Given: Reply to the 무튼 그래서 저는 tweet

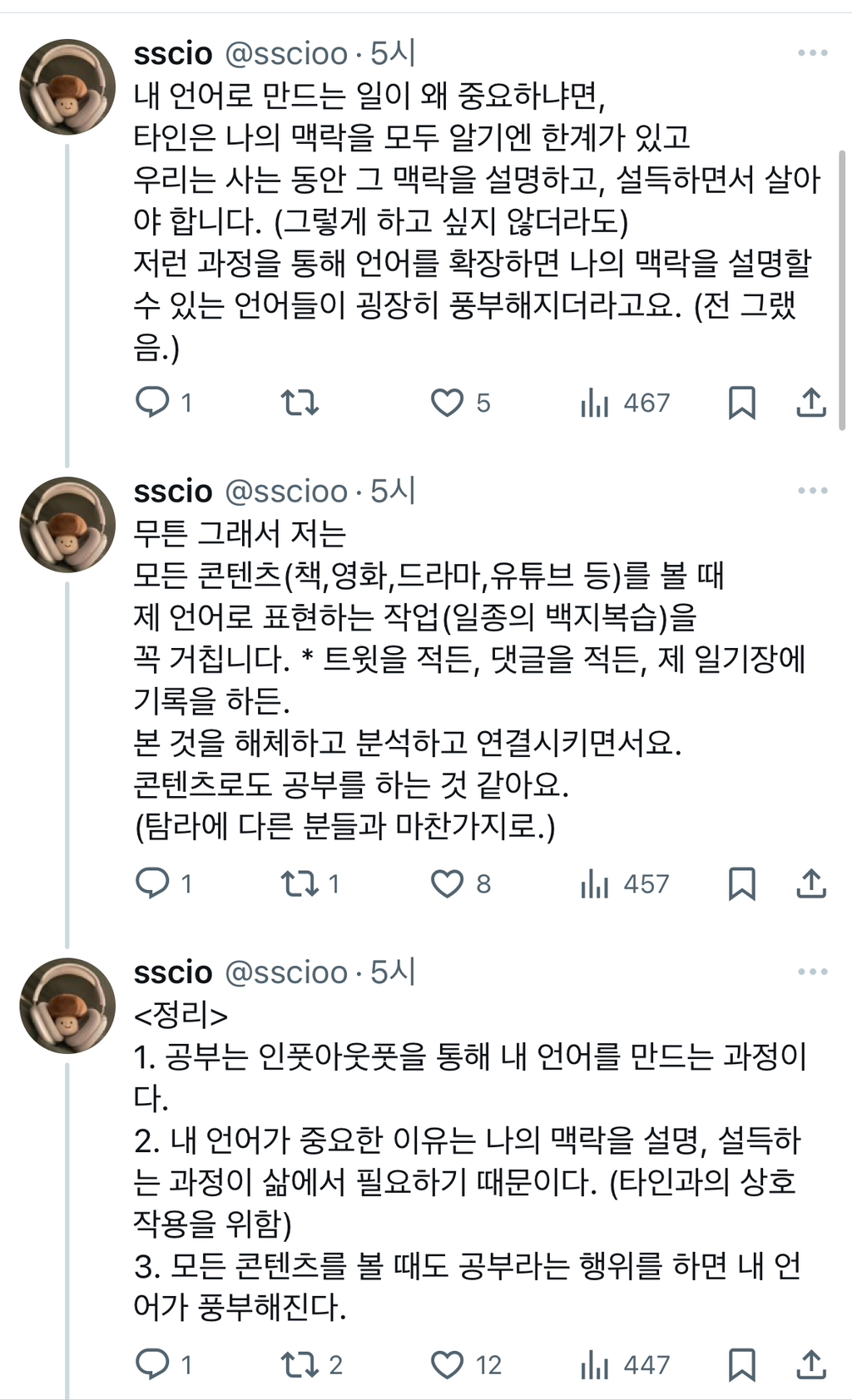Looking at the screenshot, I should pos(152,883).
